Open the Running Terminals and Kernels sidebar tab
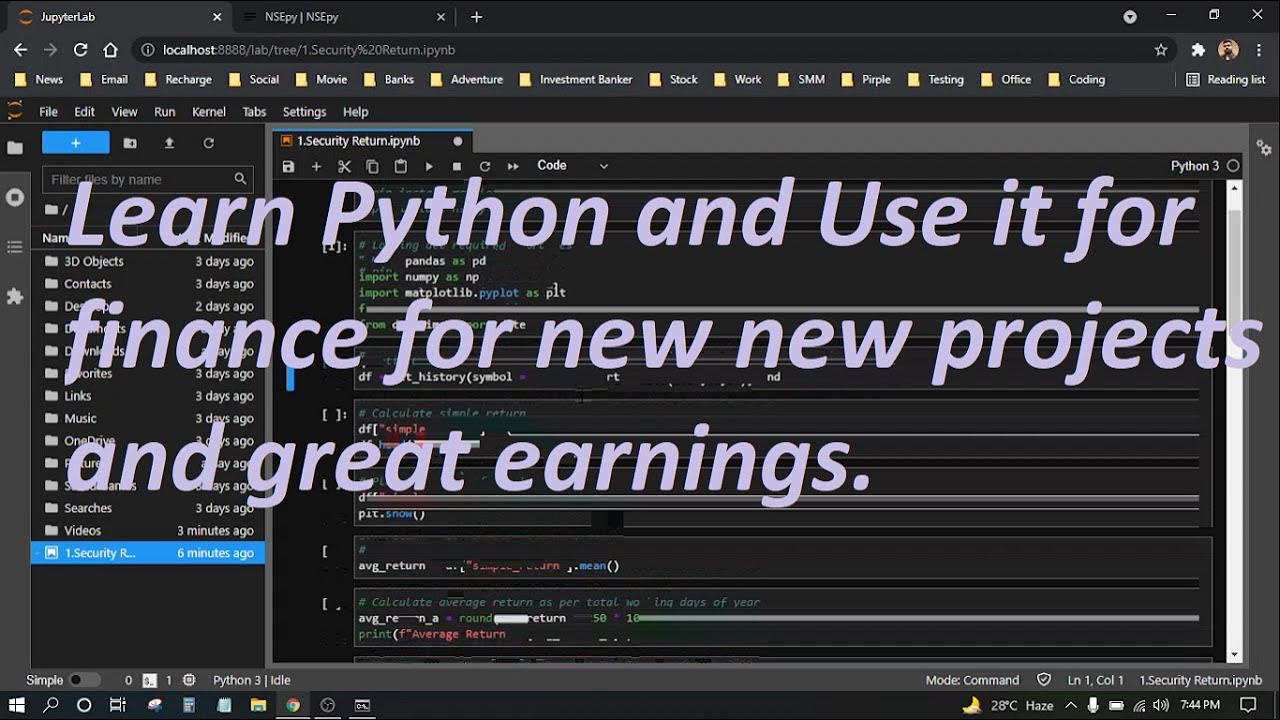Screen dimensions: 1280x720 15,197
